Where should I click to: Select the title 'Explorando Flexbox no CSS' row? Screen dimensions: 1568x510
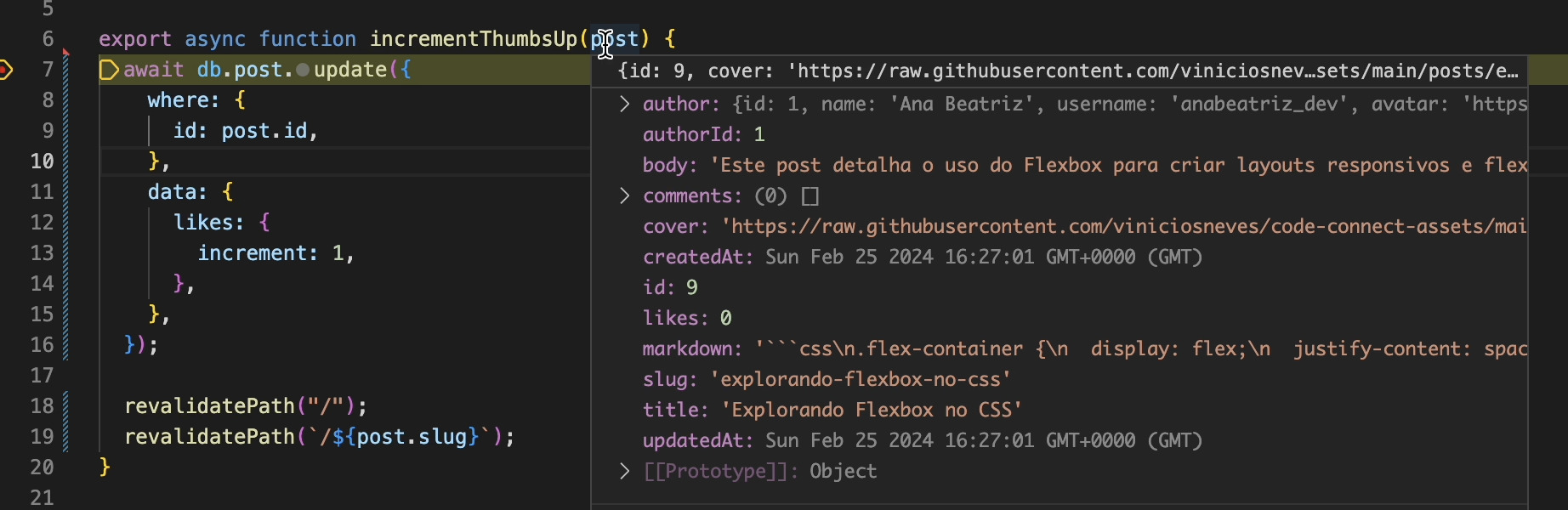click(832, 410)
